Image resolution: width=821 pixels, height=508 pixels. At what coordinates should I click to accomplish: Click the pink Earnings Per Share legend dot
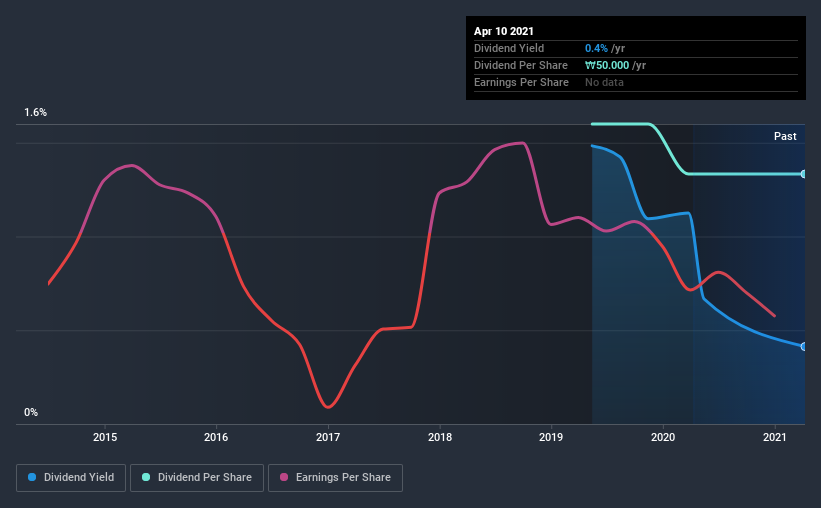coord(284,477)
